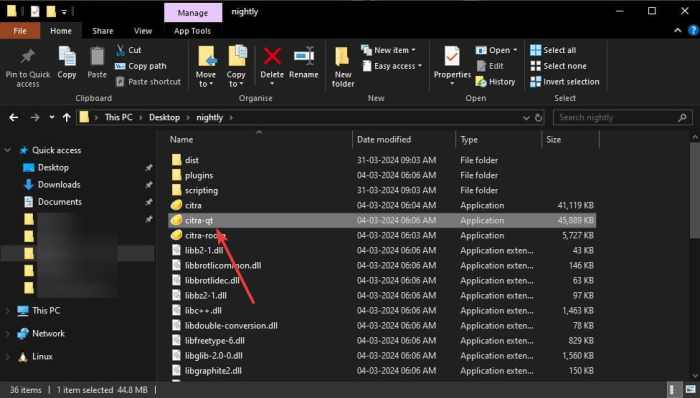
Task: Open the View ribbon tab
Action: (x=143, y=31)
